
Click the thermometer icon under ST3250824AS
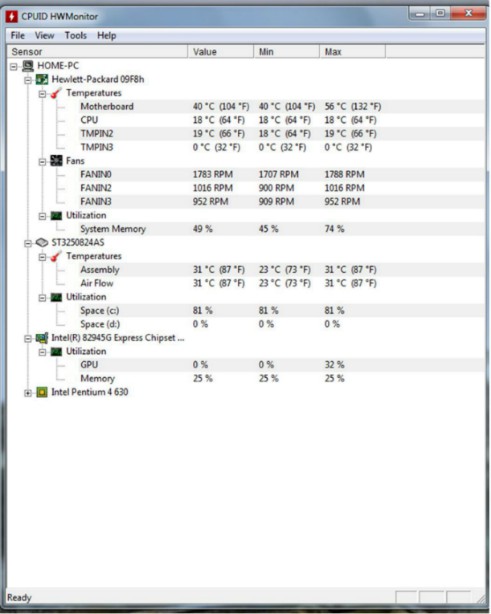56,256
